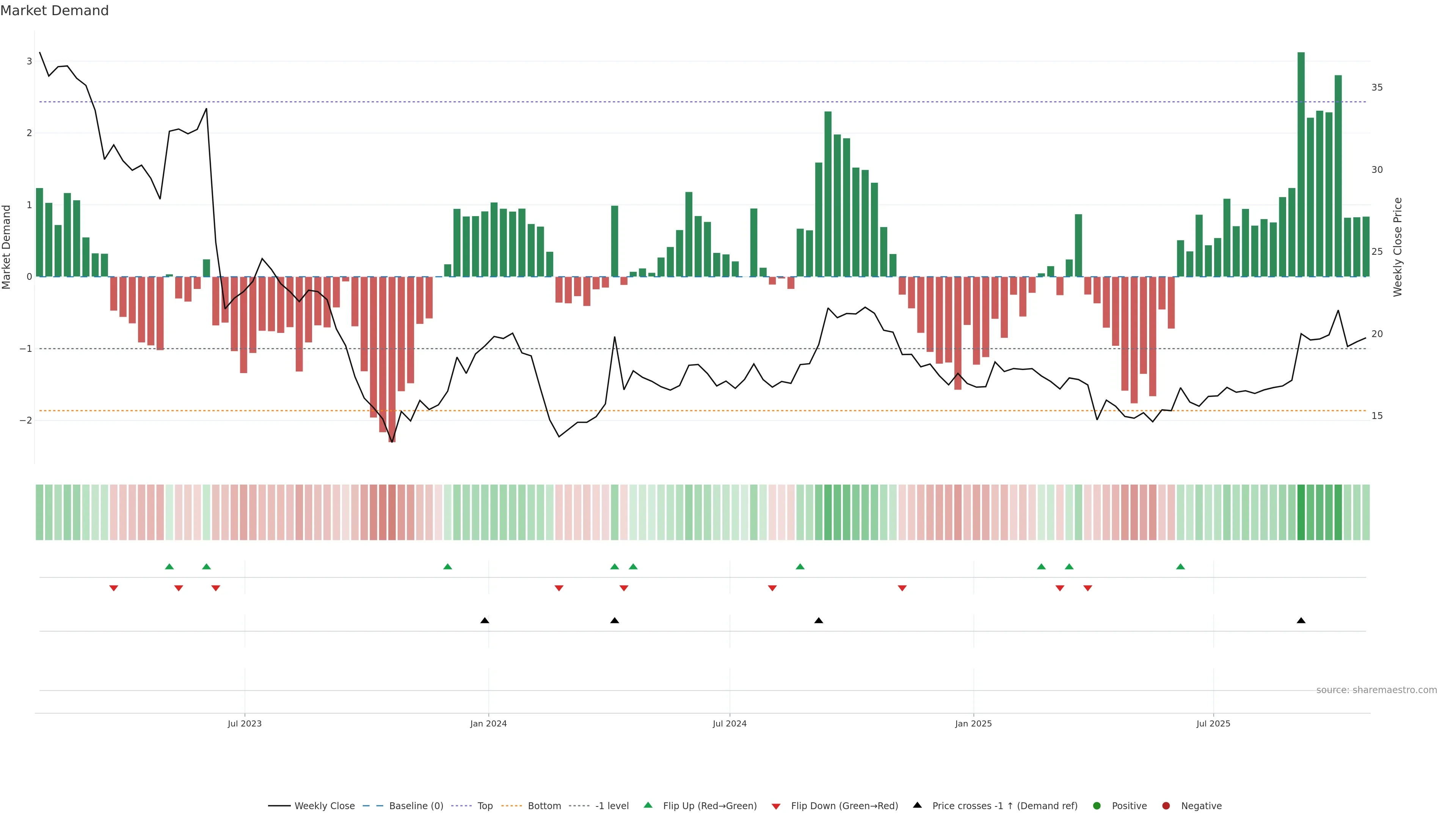The width and height of the screenshot is (1456, 819).
Task: Click the Jan 2025 axis label
Action: click(973, 723)
